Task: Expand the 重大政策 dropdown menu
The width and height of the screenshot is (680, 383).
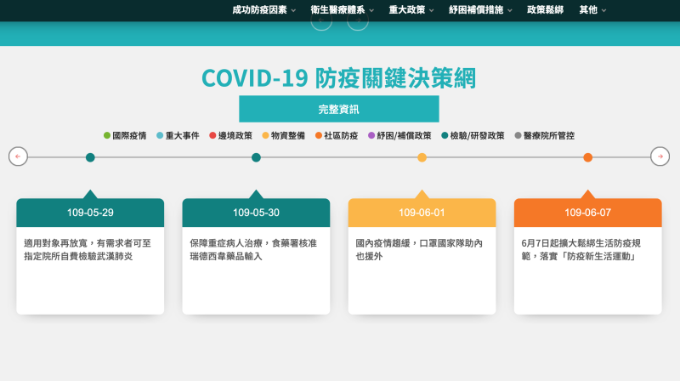Action: click(x=411, y=10)
